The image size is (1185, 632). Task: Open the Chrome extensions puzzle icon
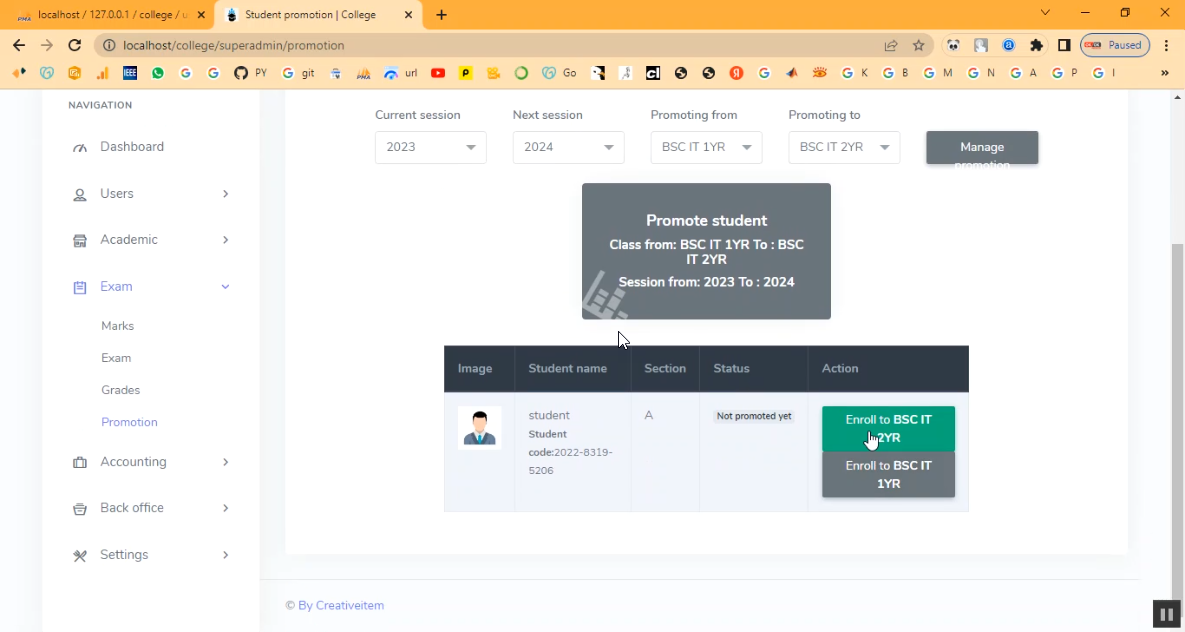[1036, 45]
